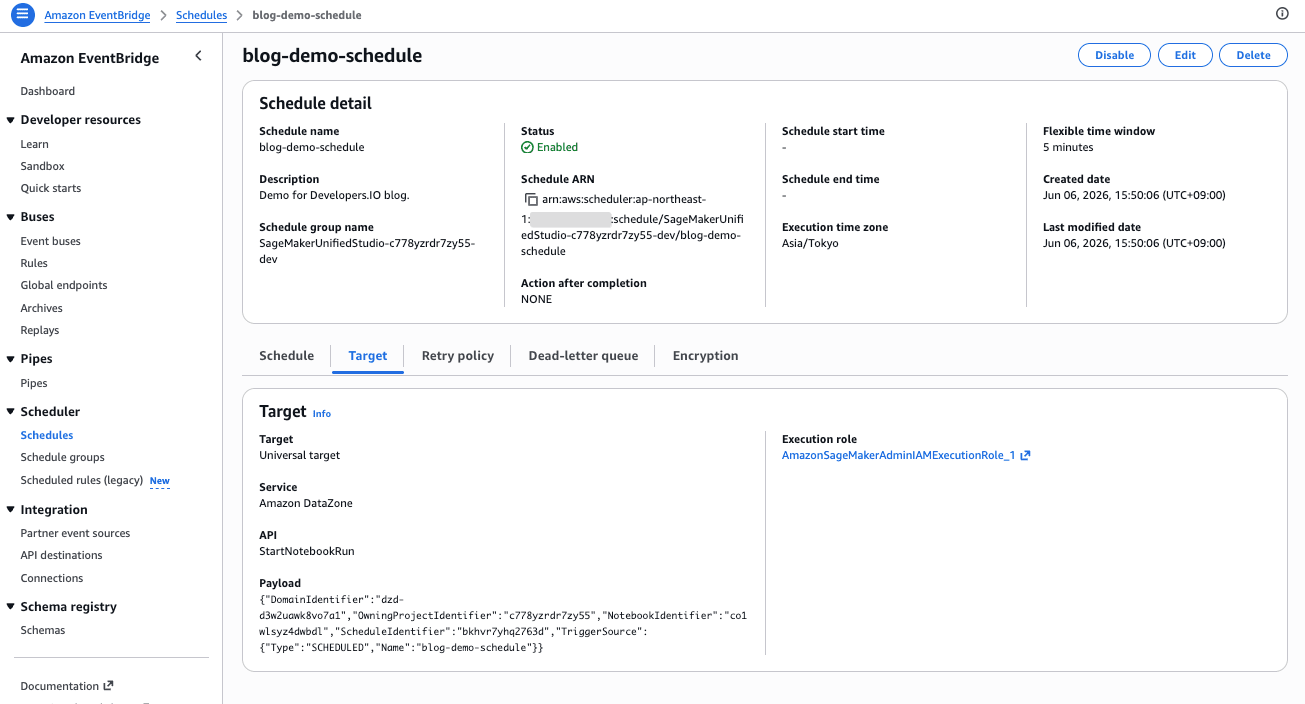Click the Universal target value
Image resolution: width=1305 pixels, height=704 pixels.
pyautogui.click(x=300, y=455)
